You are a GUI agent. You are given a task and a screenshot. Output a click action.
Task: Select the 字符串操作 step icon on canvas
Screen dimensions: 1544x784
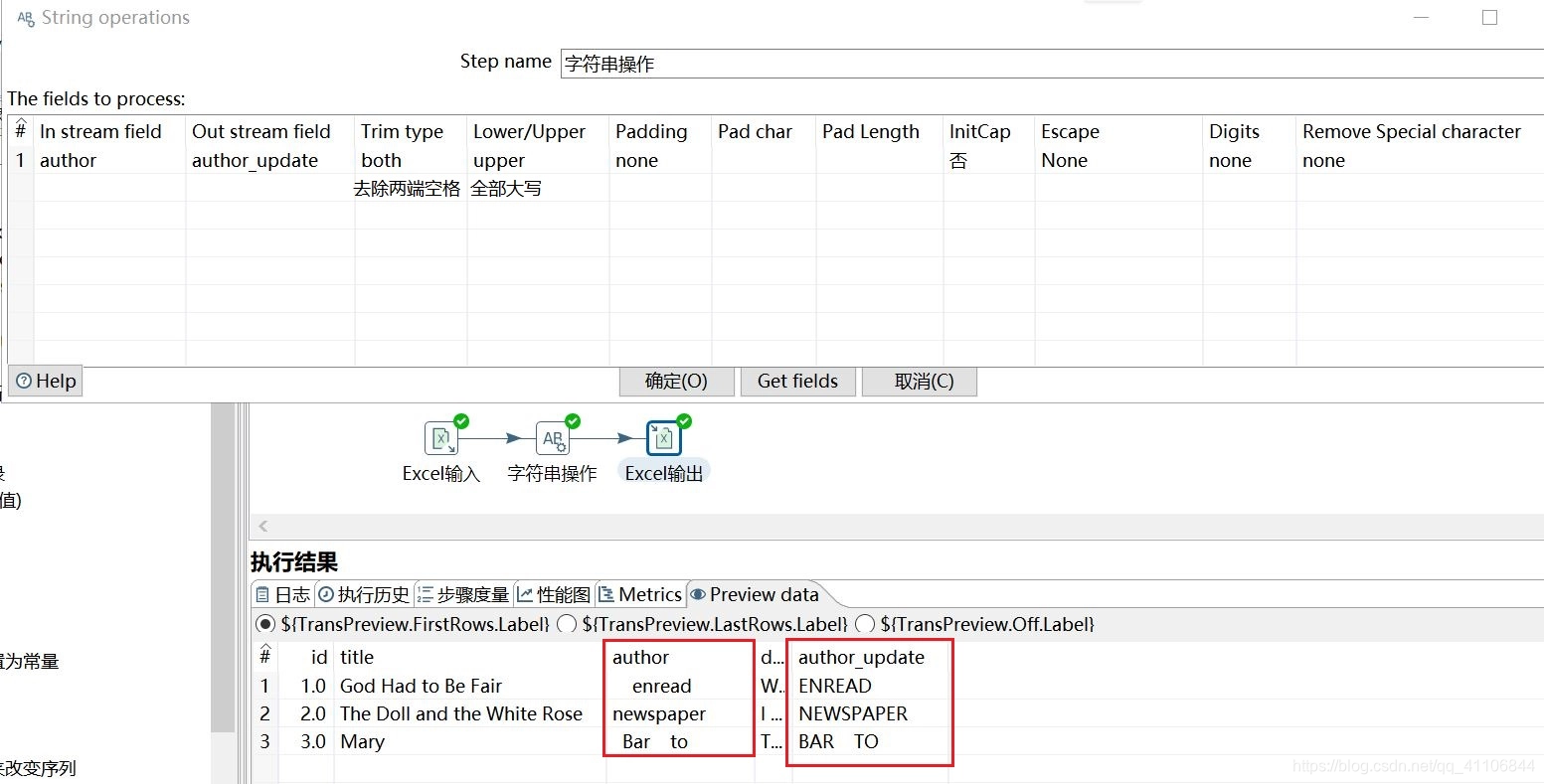pos(552,438)
